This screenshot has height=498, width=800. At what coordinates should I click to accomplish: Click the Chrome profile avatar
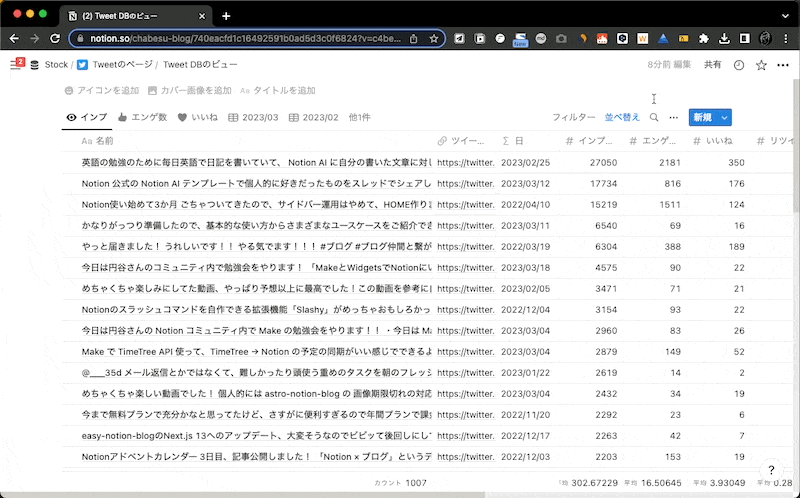pos(765,39)
